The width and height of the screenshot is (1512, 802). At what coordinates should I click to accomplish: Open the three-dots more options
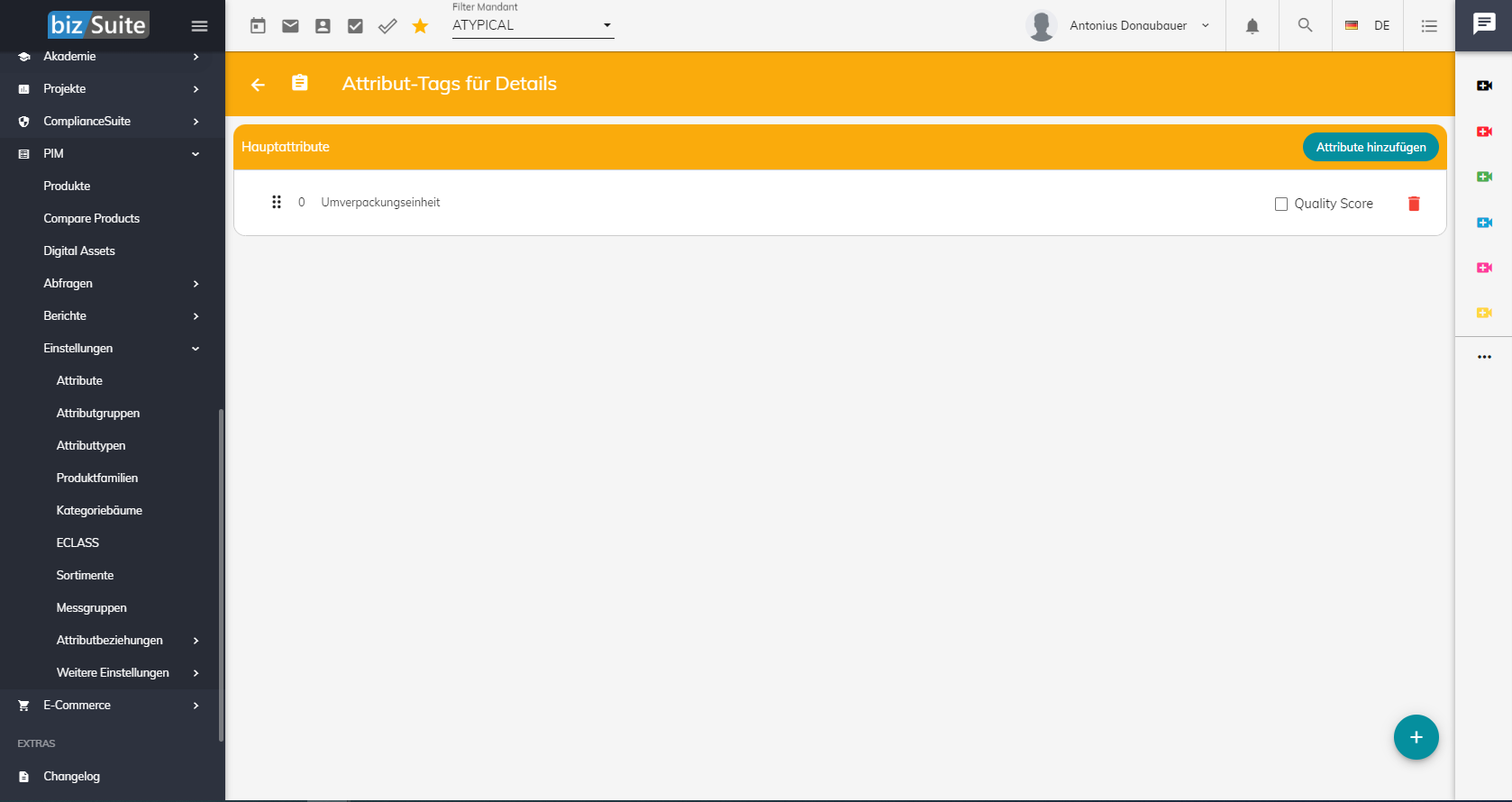coord(1484,357)
